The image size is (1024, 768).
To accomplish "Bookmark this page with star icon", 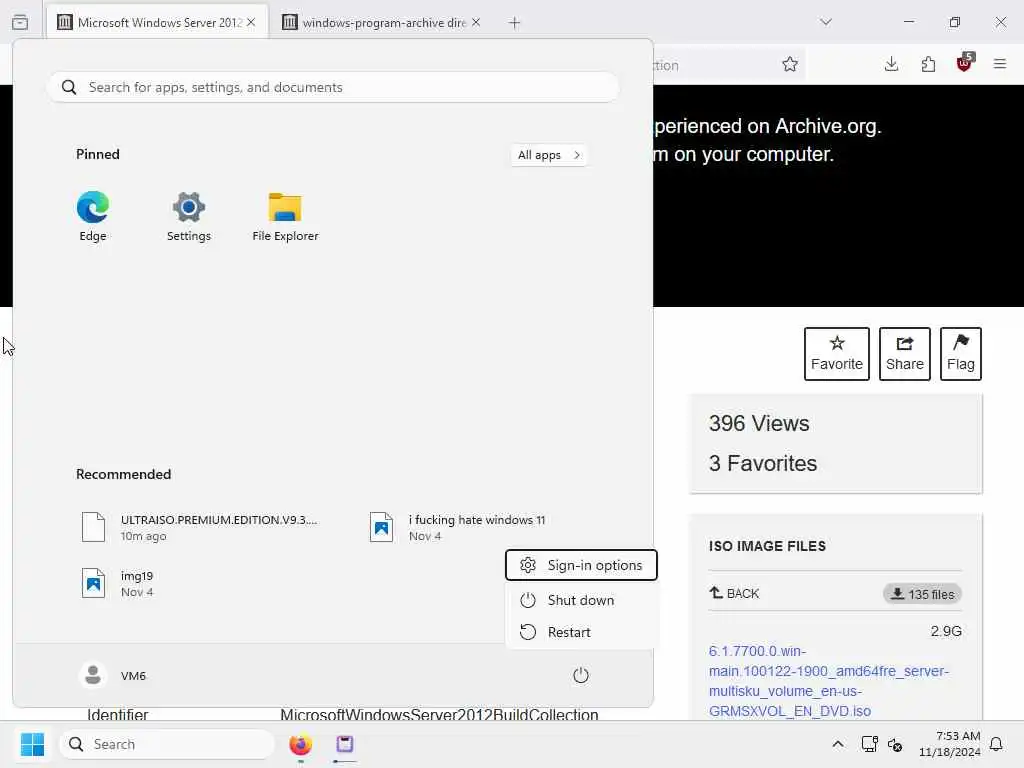I will click(790, 64).
